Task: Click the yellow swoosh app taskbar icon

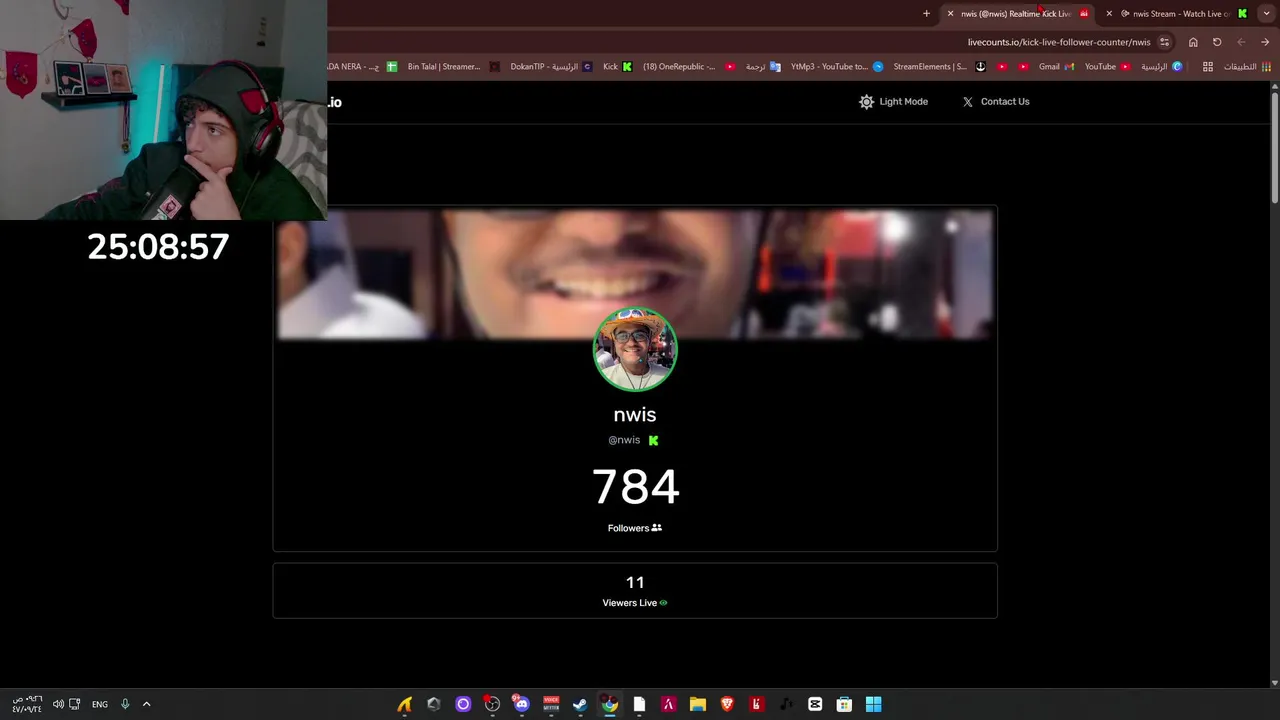Action: tap(404, 704)
